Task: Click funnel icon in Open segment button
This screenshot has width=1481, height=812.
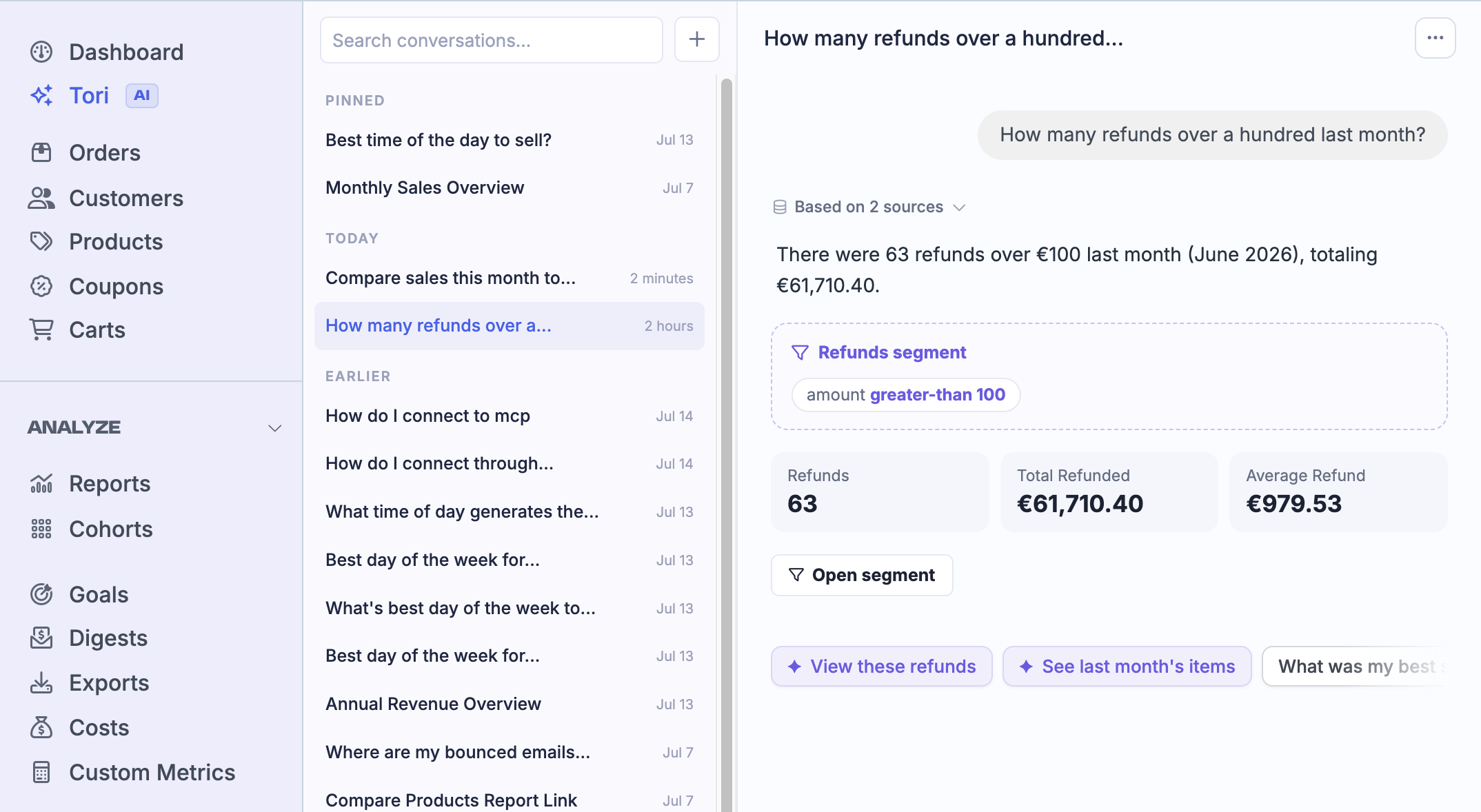Action: [x=796, y=575]
